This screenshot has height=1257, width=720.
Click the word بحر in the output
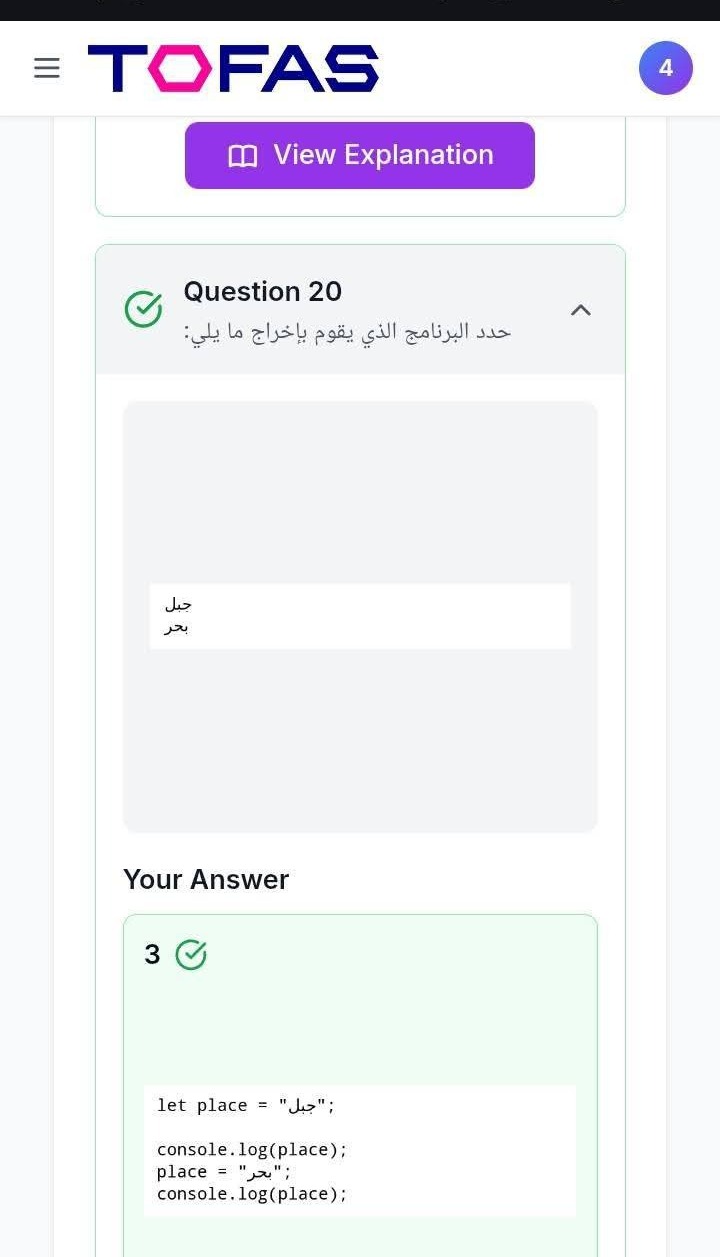pyautogui.click(x=177, y=627)
